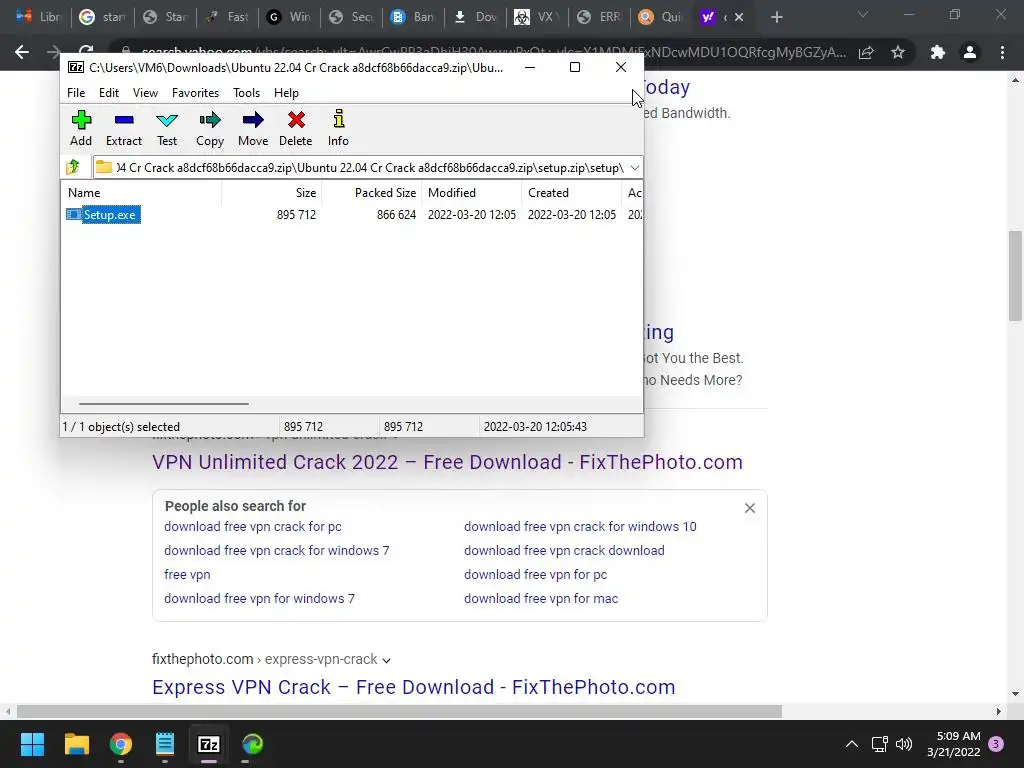Sort list by Modified column
1024x768 pixels.
[x=472, y=193]
